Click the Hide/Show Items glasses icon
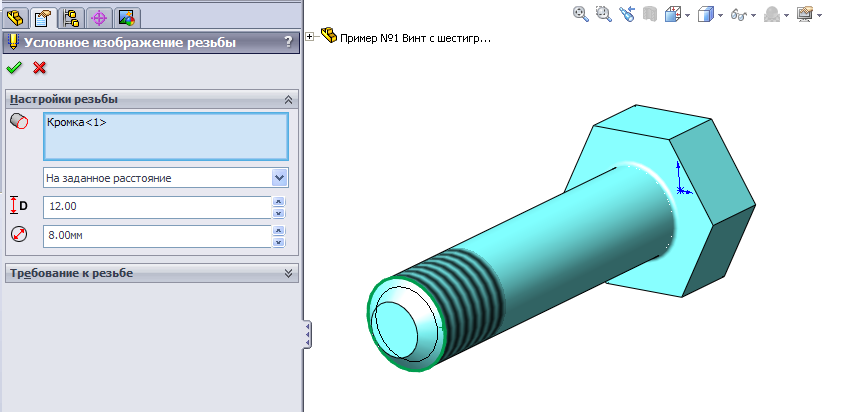 [739, 15]
